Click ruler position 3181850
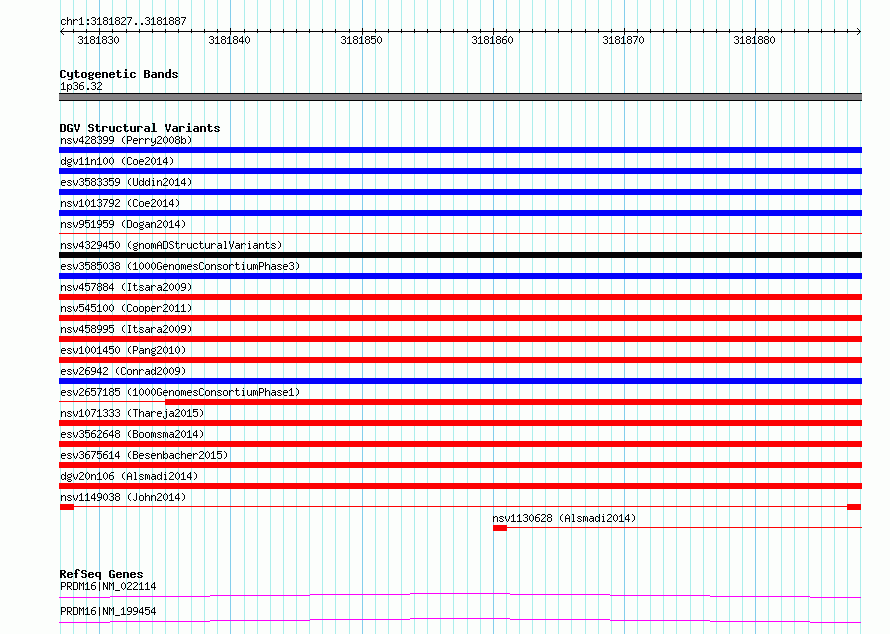890x634 pixels. 361,40
